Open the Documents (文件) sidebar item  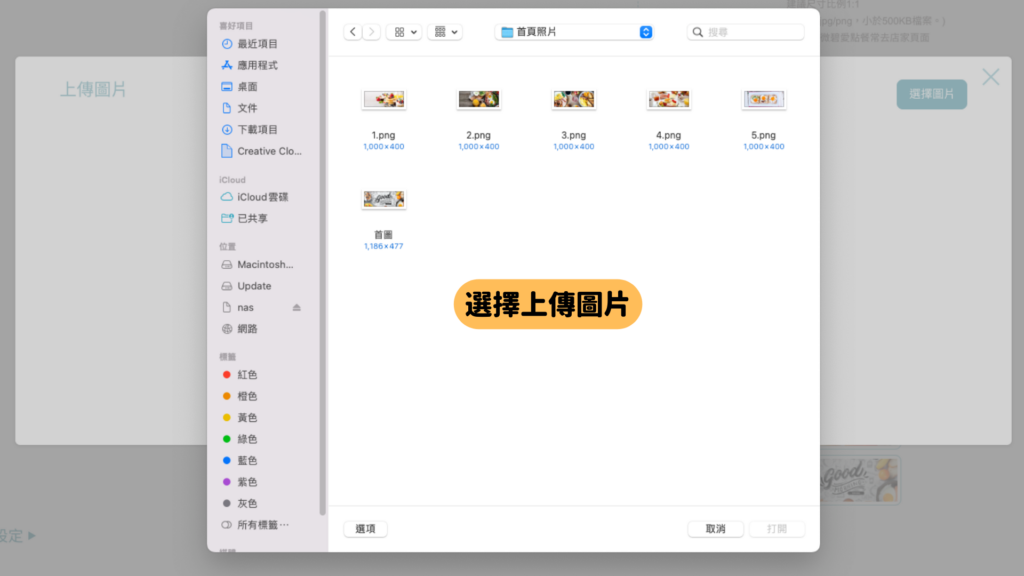[x=247, y=108]
